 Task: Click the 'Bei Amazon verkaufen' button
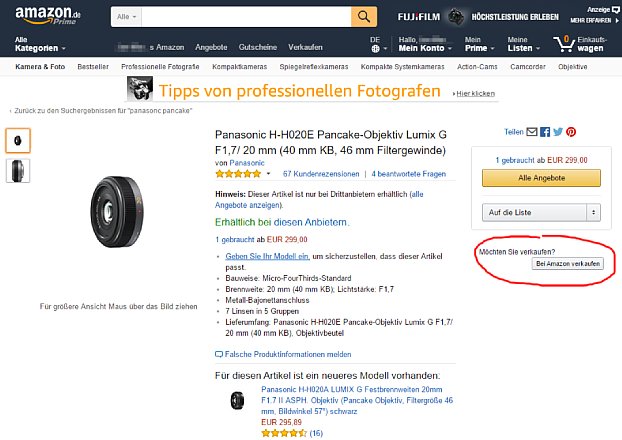coord(567,263)
